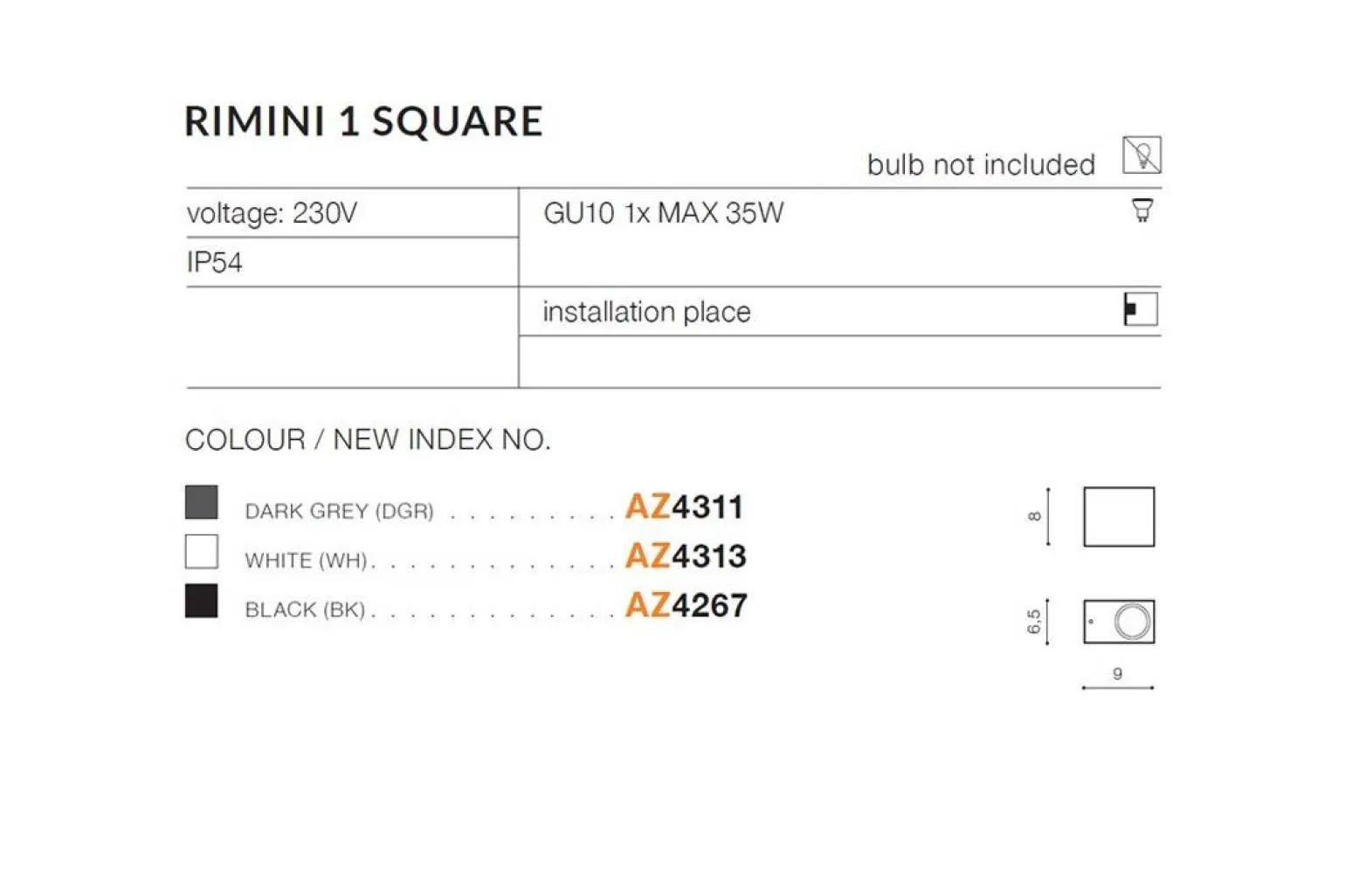Click index number AZ4267
Viewport: 1345px width, 896px height.
686,605
